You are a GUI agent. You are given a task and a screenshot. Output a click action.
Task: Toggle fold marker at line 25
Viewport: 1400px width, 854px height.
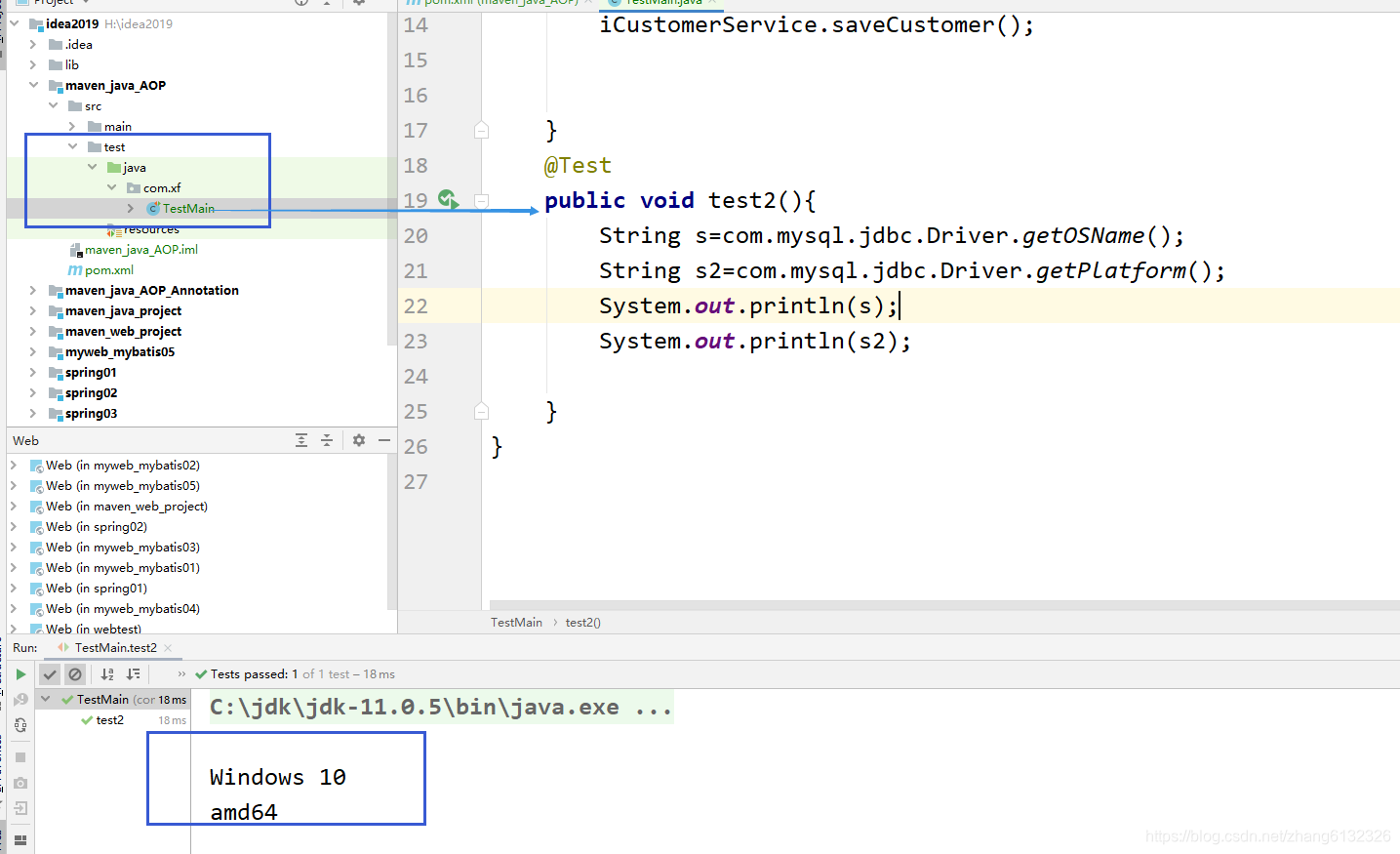[x=481, y=411]
